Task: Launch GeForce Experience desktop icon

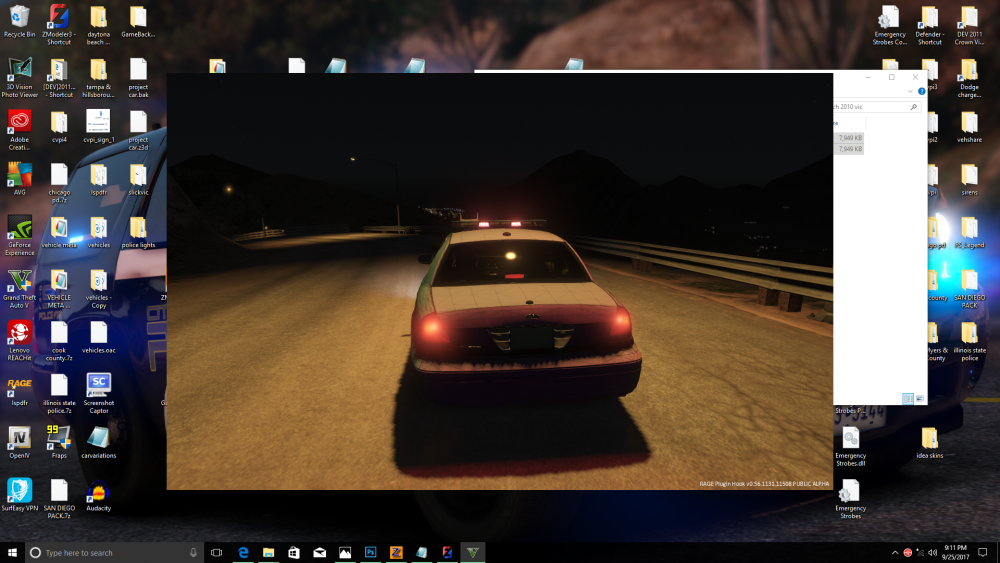Action: [x=20, y=235]
